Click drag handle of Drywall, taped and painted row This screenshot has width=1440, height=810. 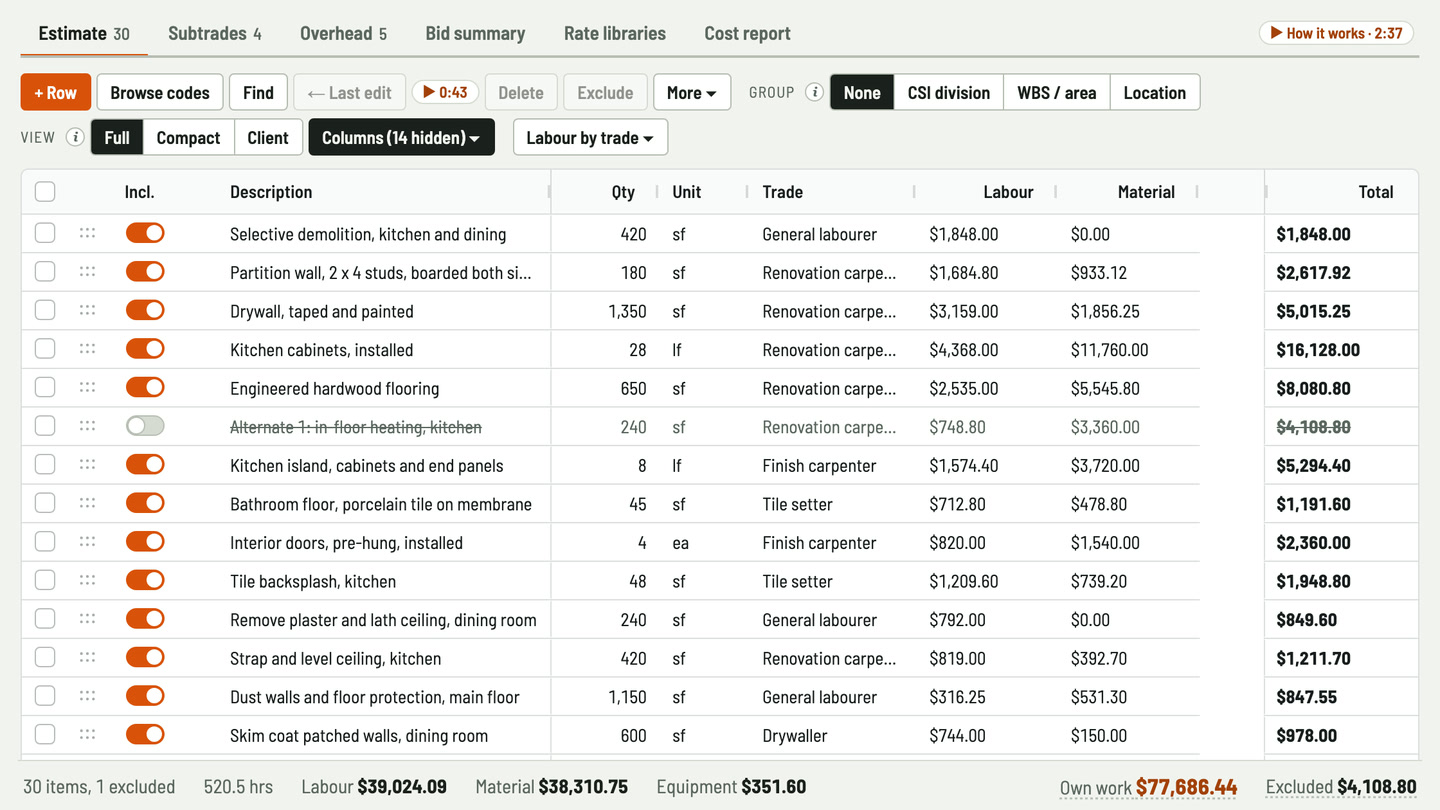pos(87,310)
